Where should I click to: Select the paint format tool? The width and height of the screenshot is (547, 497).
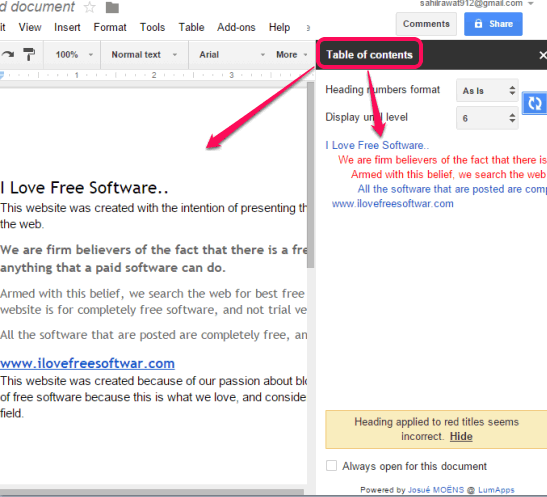(29, 55)
